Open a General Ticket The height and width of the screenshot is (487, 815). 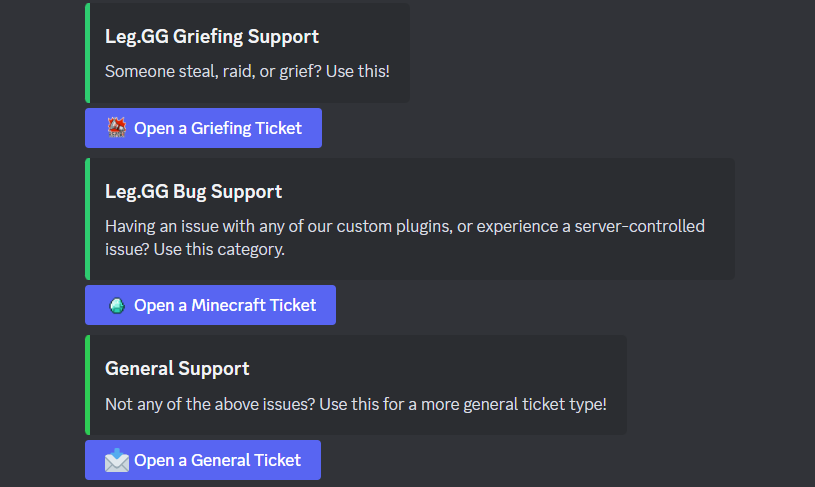(x=203, y=460)
